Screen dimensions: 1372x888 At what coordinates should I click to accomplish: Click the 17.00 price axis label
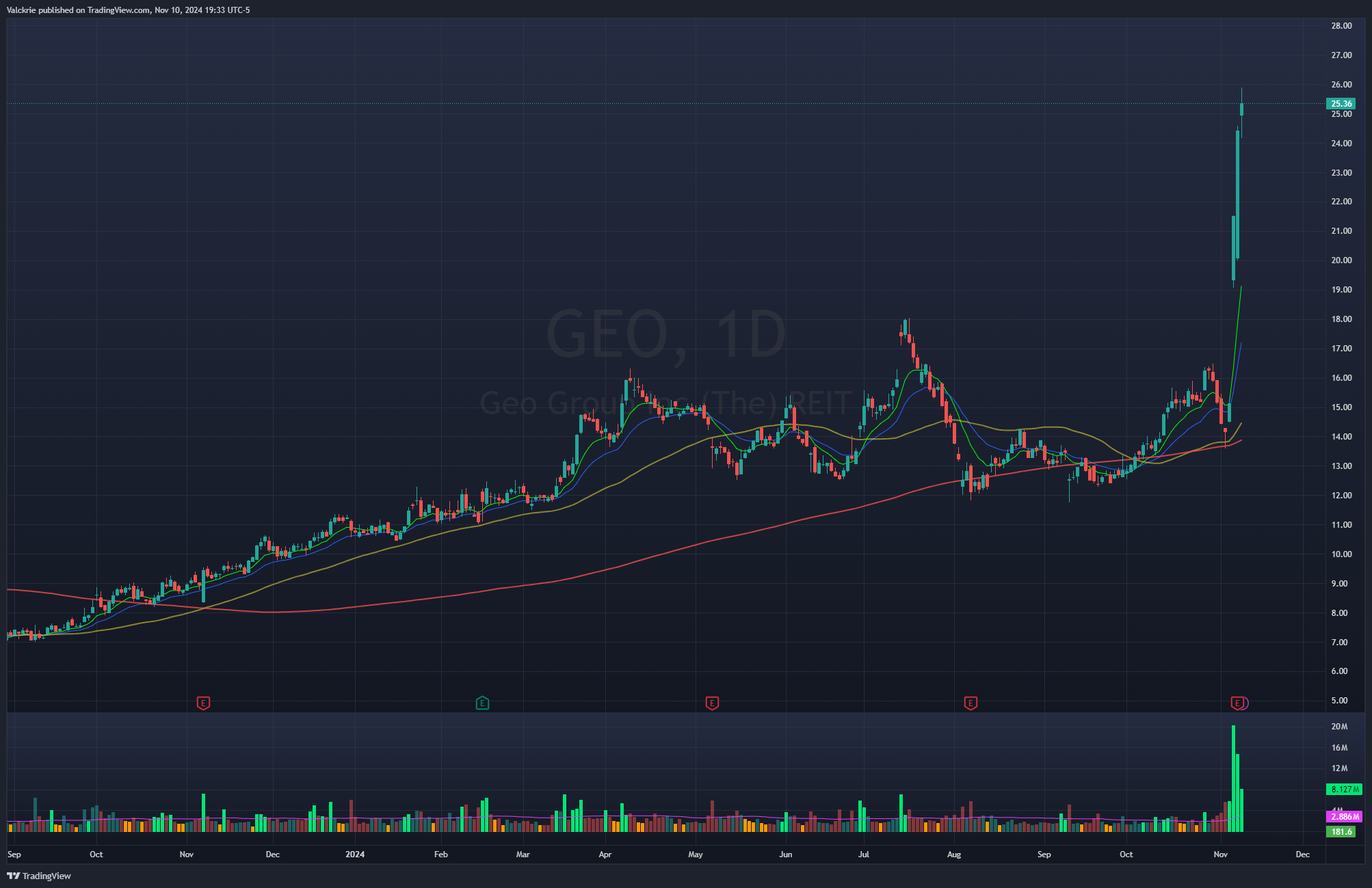point(1341,349)
